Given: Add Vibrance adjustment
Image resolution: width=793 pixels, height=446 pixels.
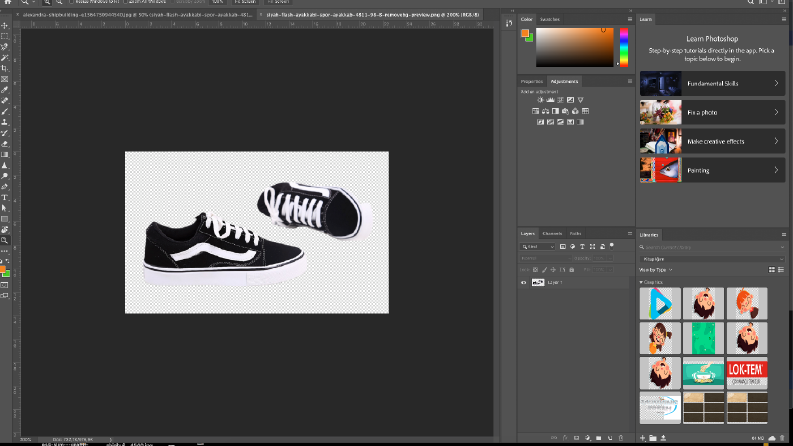Looking at the screenshot, I should [x=581, y=100].
